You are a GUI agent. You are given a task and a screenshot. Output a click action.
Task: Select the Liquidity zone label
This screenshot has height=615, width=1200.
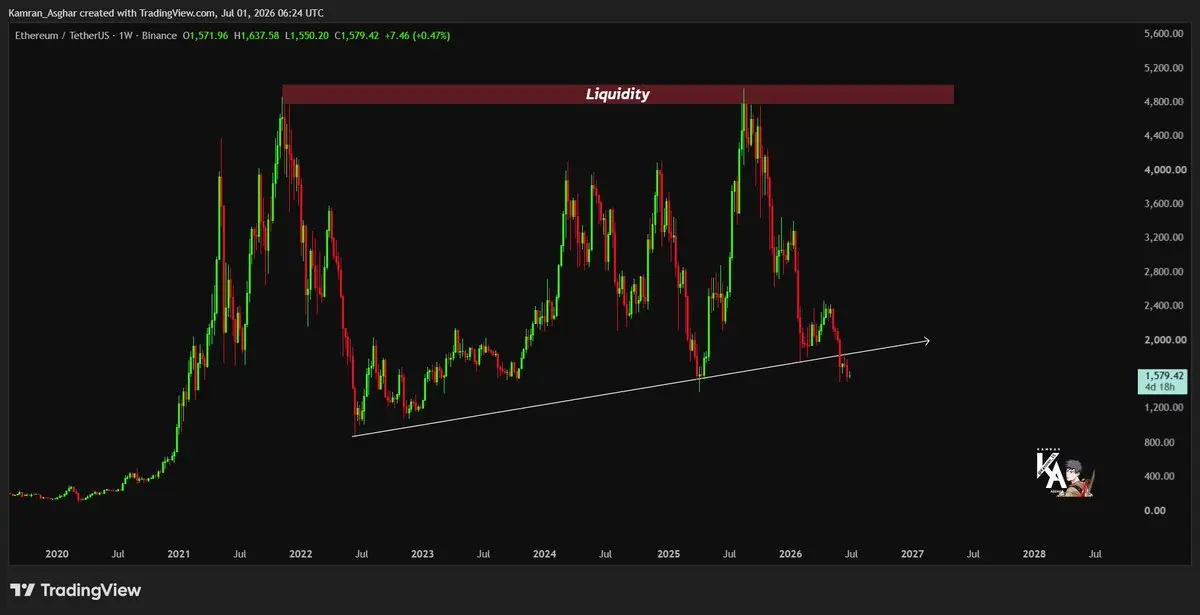coord(617,94)
